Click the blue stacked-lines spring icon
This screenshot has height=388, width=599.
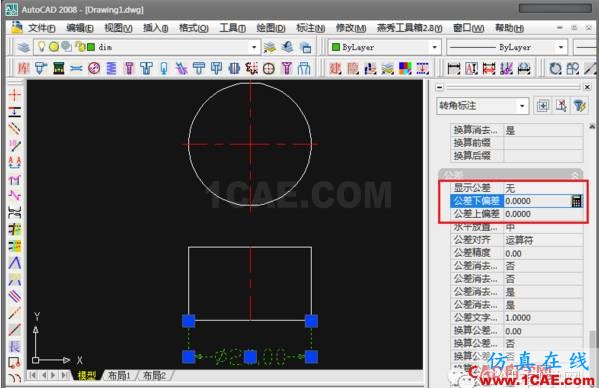pyautogui.click(x=111, y=68)
